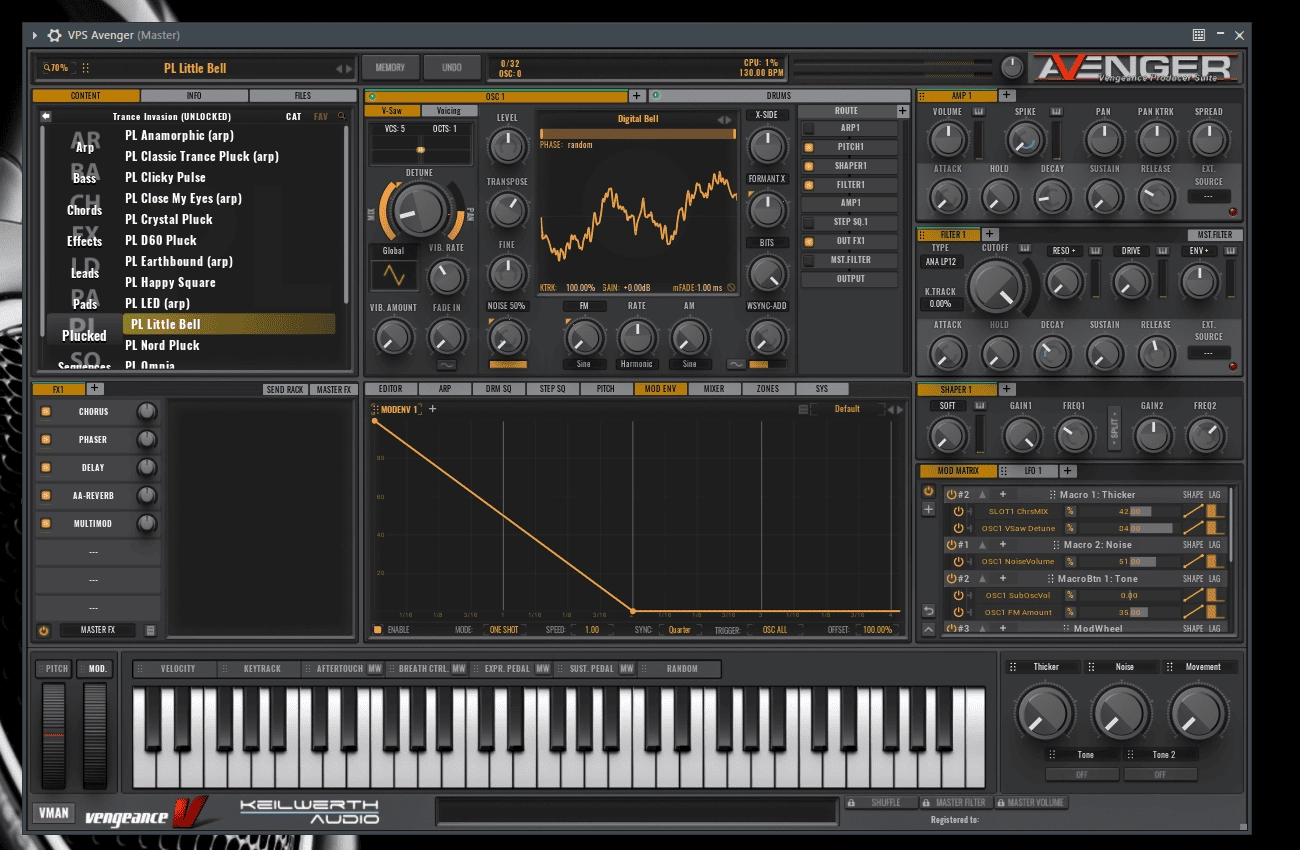The width and height of the screenshot is (1300, 850).
Task: Toggle the mod envelope ENABLE checkbox
Action: click(378, 630)
